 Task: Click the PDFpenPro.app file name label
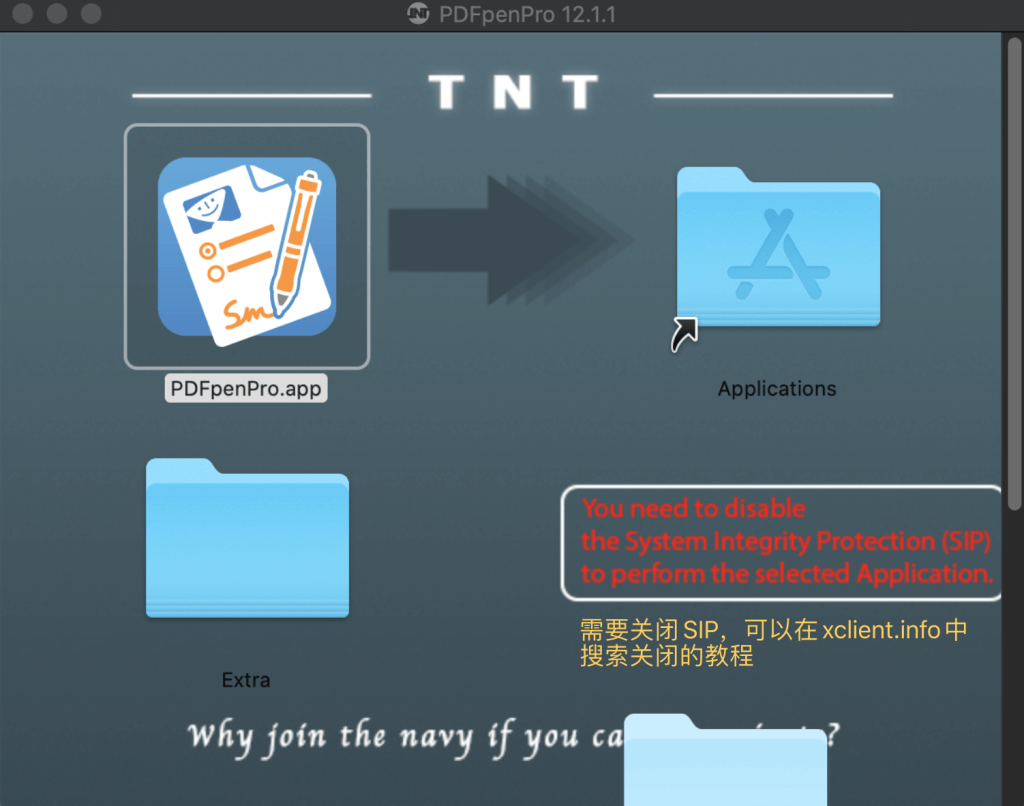(x=246, y=388)
